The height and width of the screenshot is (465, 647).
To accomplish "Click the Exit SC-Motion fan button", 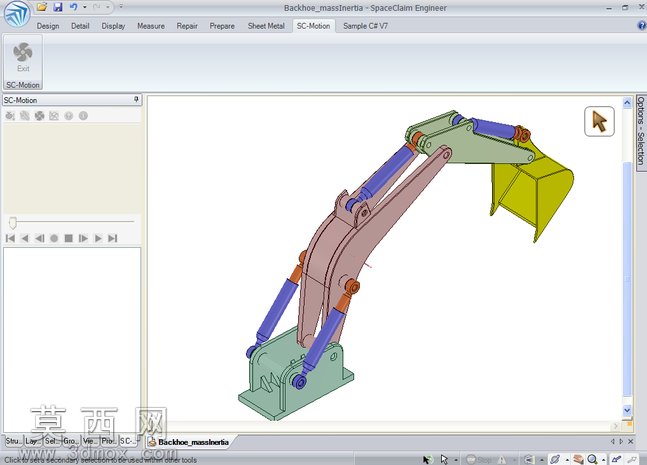I will point(23,58).
